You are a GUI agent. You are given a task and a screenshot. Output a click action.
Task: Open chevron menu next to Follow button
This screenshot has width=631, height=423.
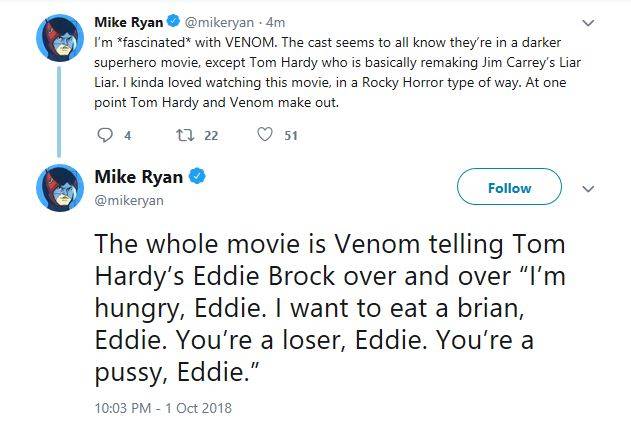589,188
